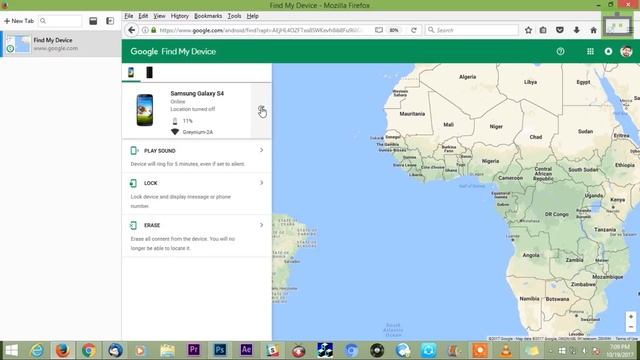The image size is (640, 360).
Task: Click Angola label on map
Action: point(531,255)
